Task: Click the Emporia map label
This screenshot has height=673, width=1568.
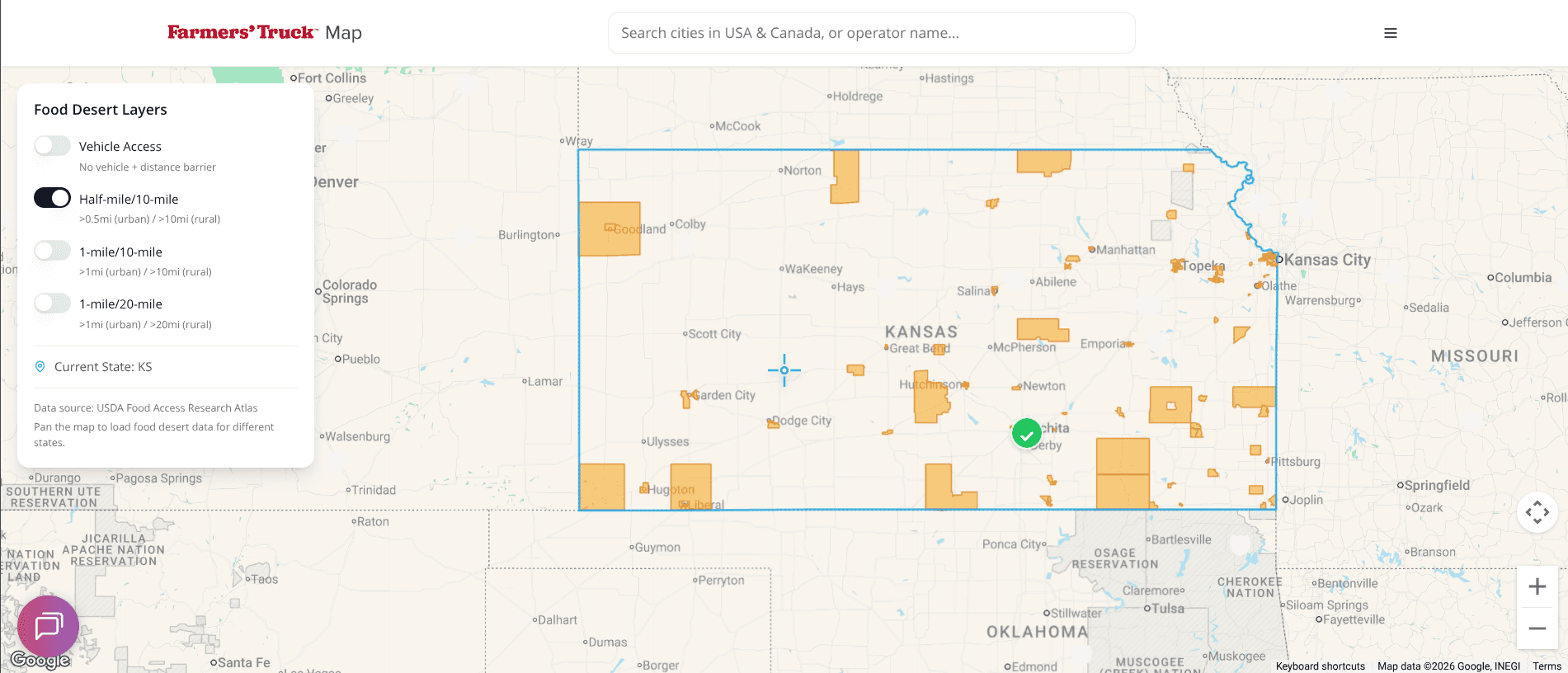Action: coord(1103,344)
